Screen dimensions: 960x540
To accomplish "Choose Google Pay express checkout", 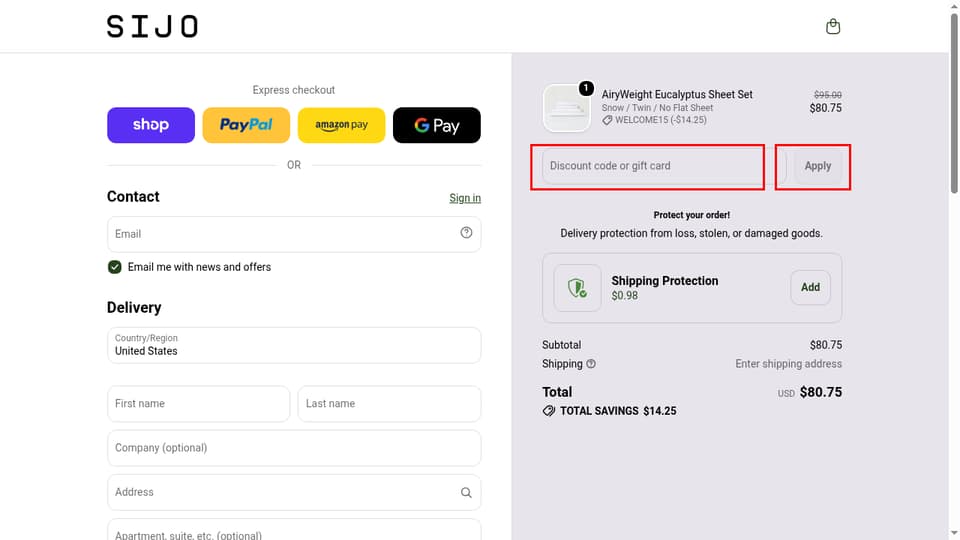I will [437, 125].
